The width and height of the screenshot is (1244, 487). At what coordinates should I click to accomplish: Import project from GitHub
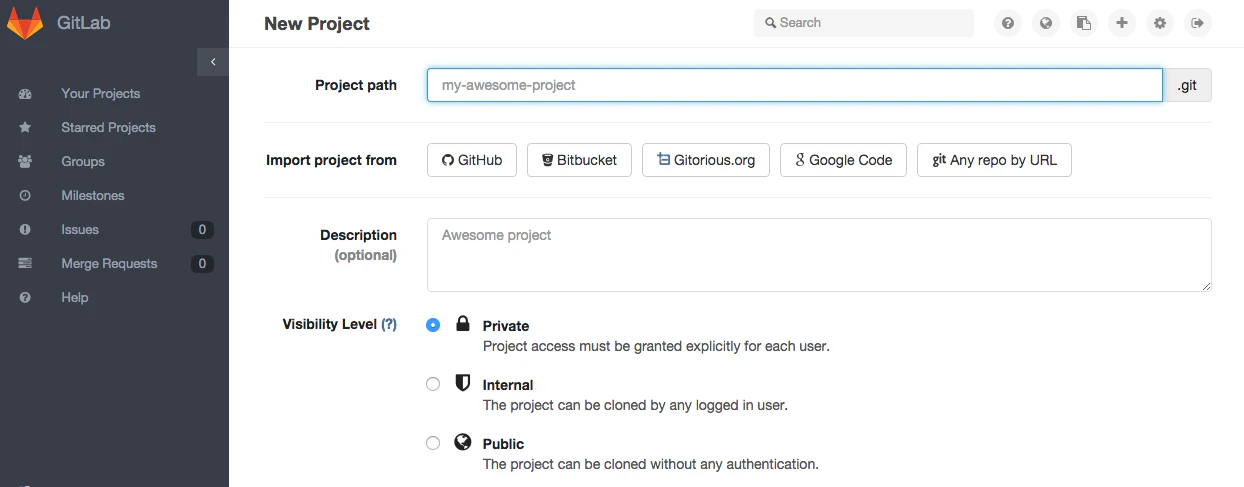[472, 160]
